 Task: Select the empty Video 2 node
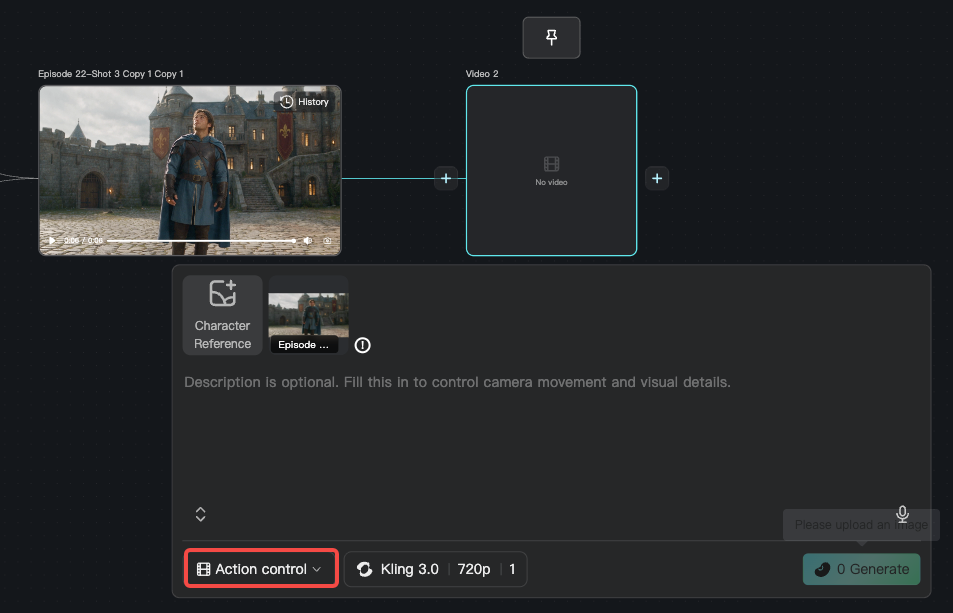(x=551, y=171)
